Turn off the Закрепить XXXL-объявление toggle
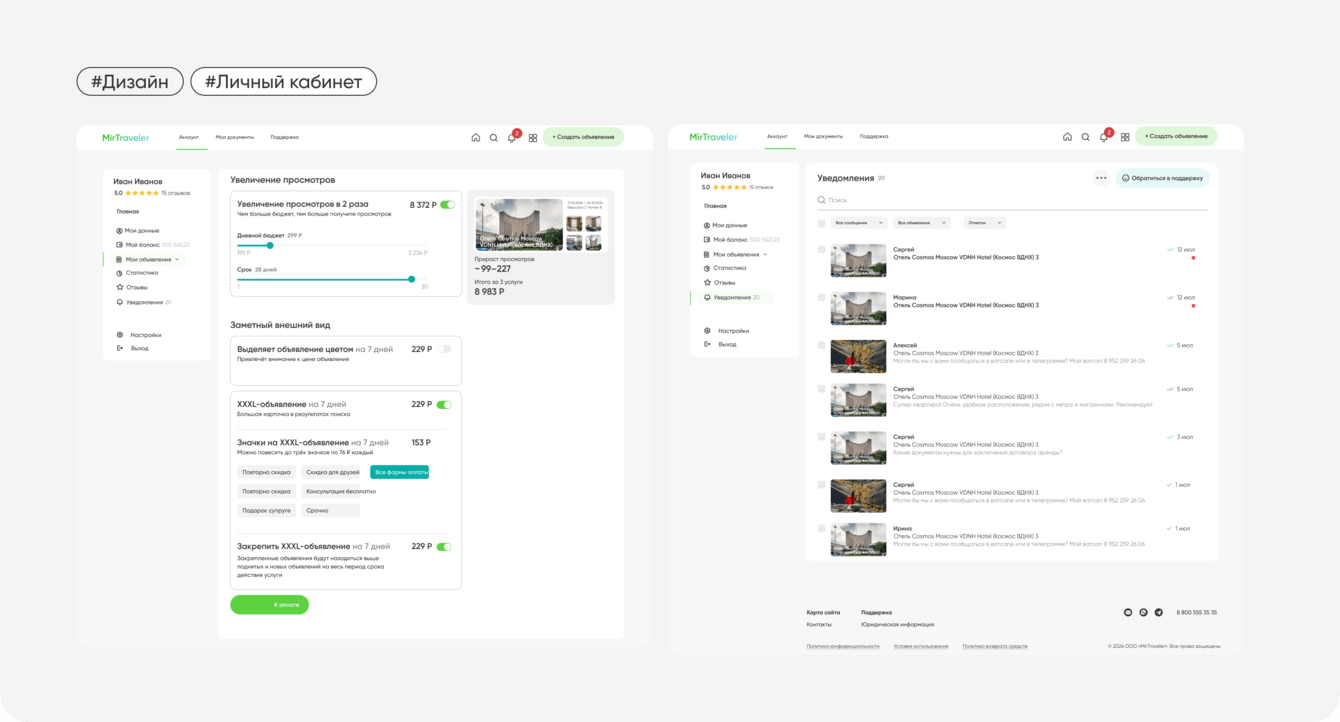The width and height of the screenshot is (1340, 722). point(444,547)
